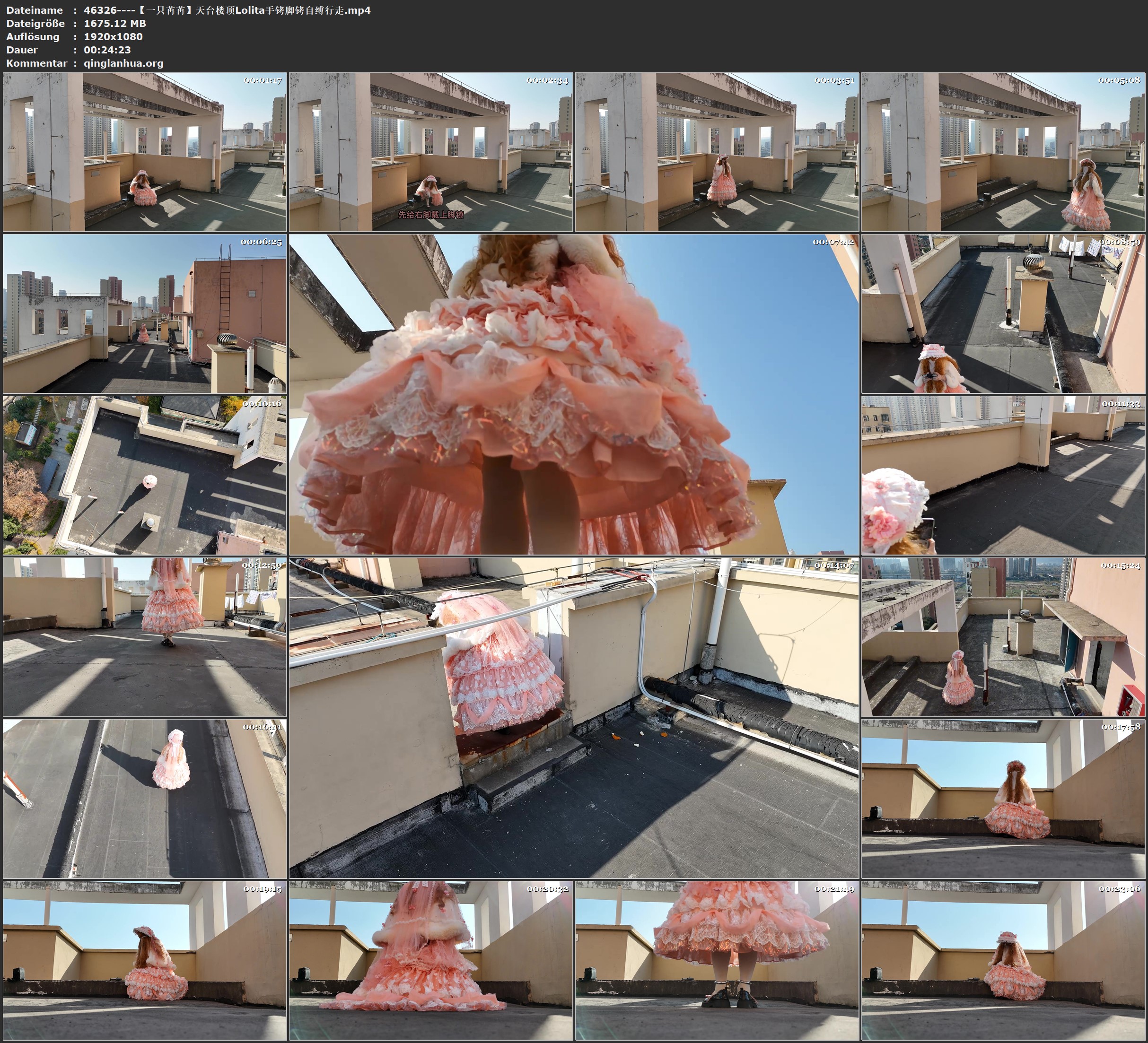The height and width of the screenshot is (1043, 1148).
Task: Click the qinglanhua.org comment text
Action: point(123,63)
